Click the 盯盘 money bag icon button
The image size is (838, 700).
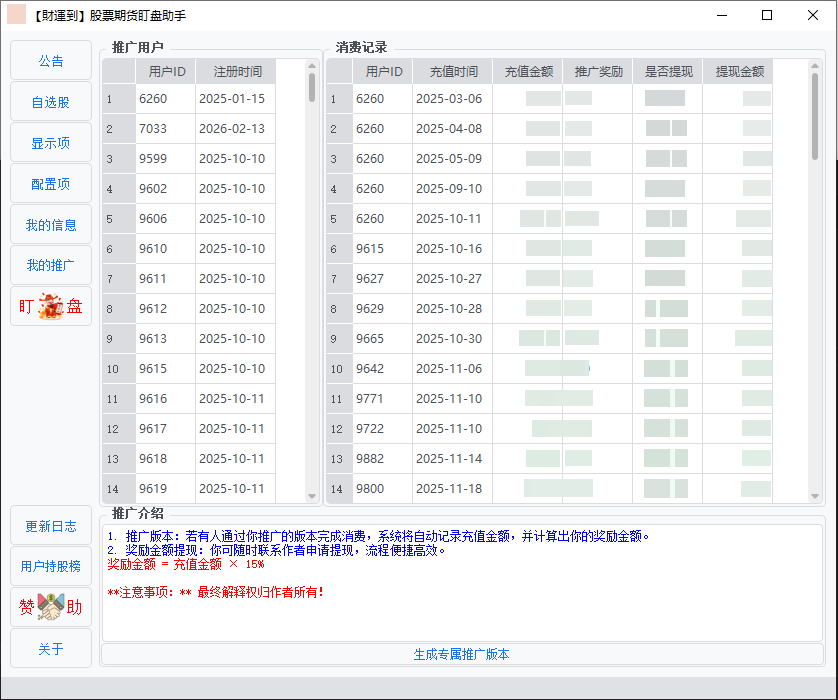point(51,307)
